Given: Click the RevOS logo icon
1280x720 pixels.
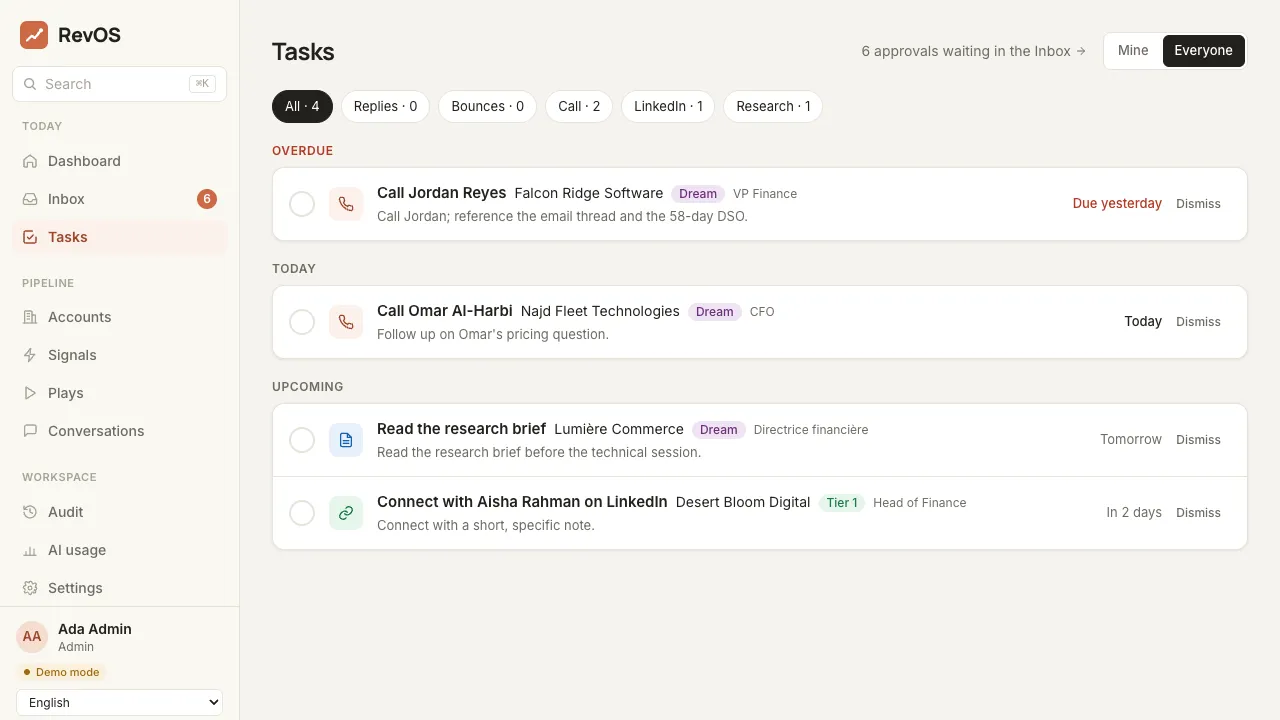Looking at the screenshot, I should coord(34,35).
